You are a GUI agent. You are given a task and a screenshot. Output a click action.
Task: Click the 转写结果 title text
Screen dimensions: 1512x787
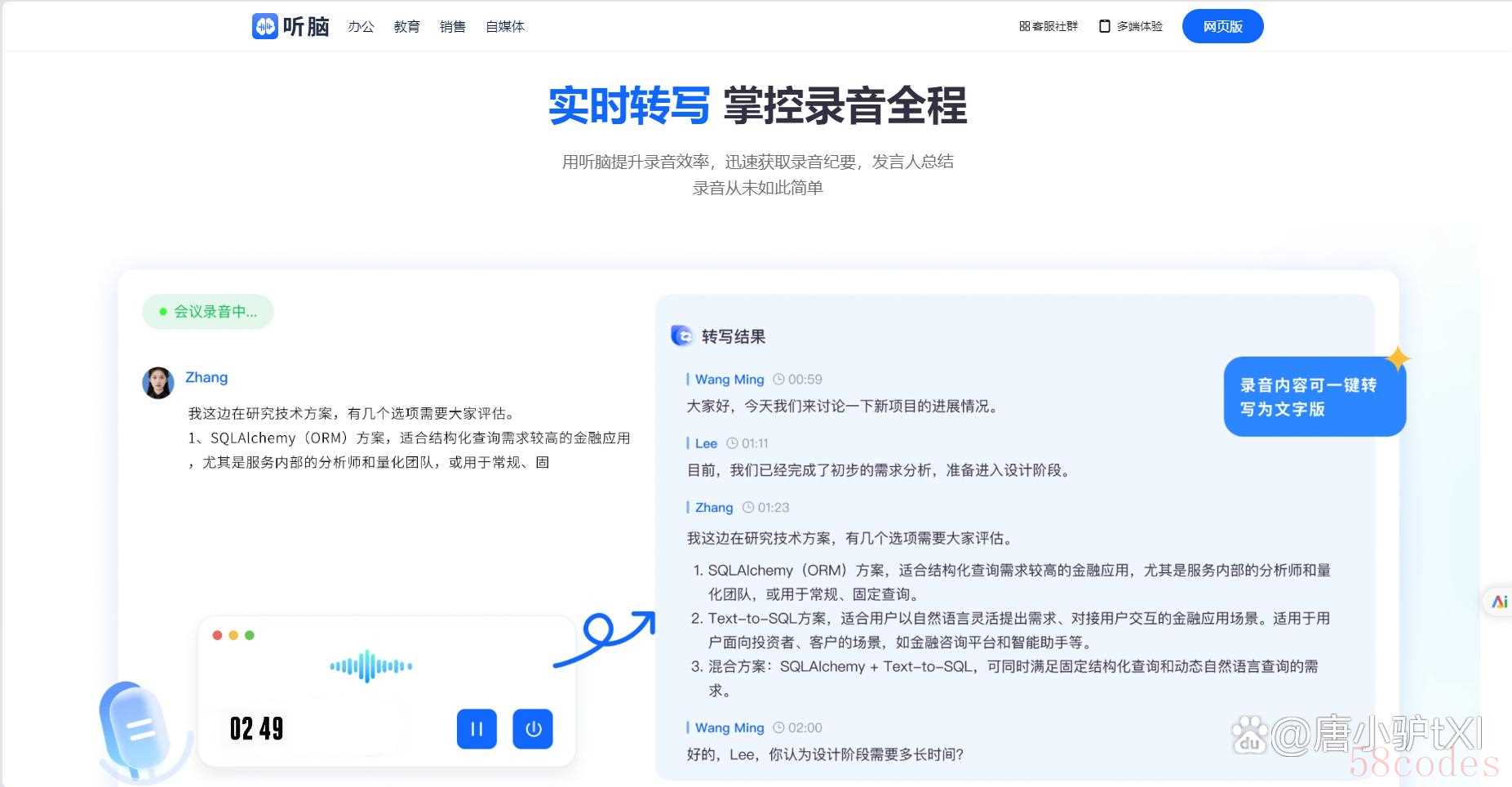click(734, 336)
